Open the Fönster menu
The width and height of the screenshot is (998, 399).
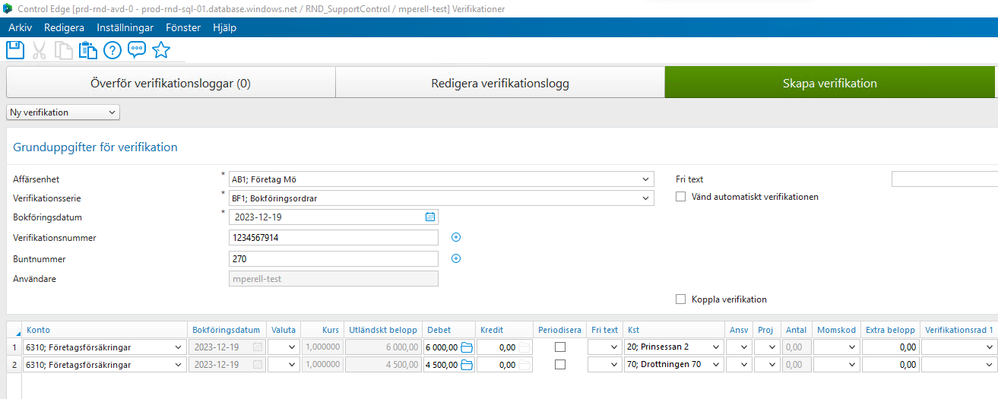coord(183,27)
